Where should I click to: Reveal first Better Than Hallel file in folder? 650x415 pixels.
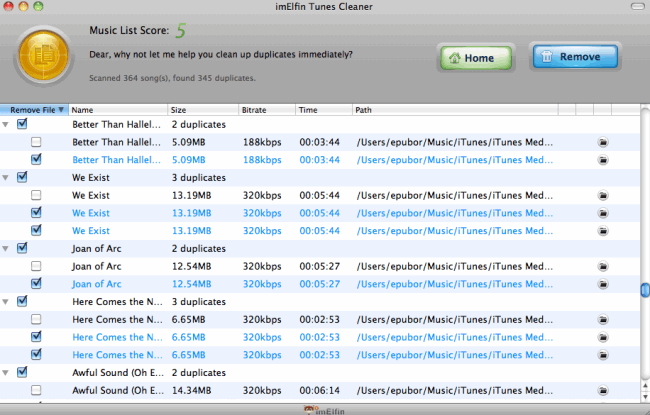(603, 142)
